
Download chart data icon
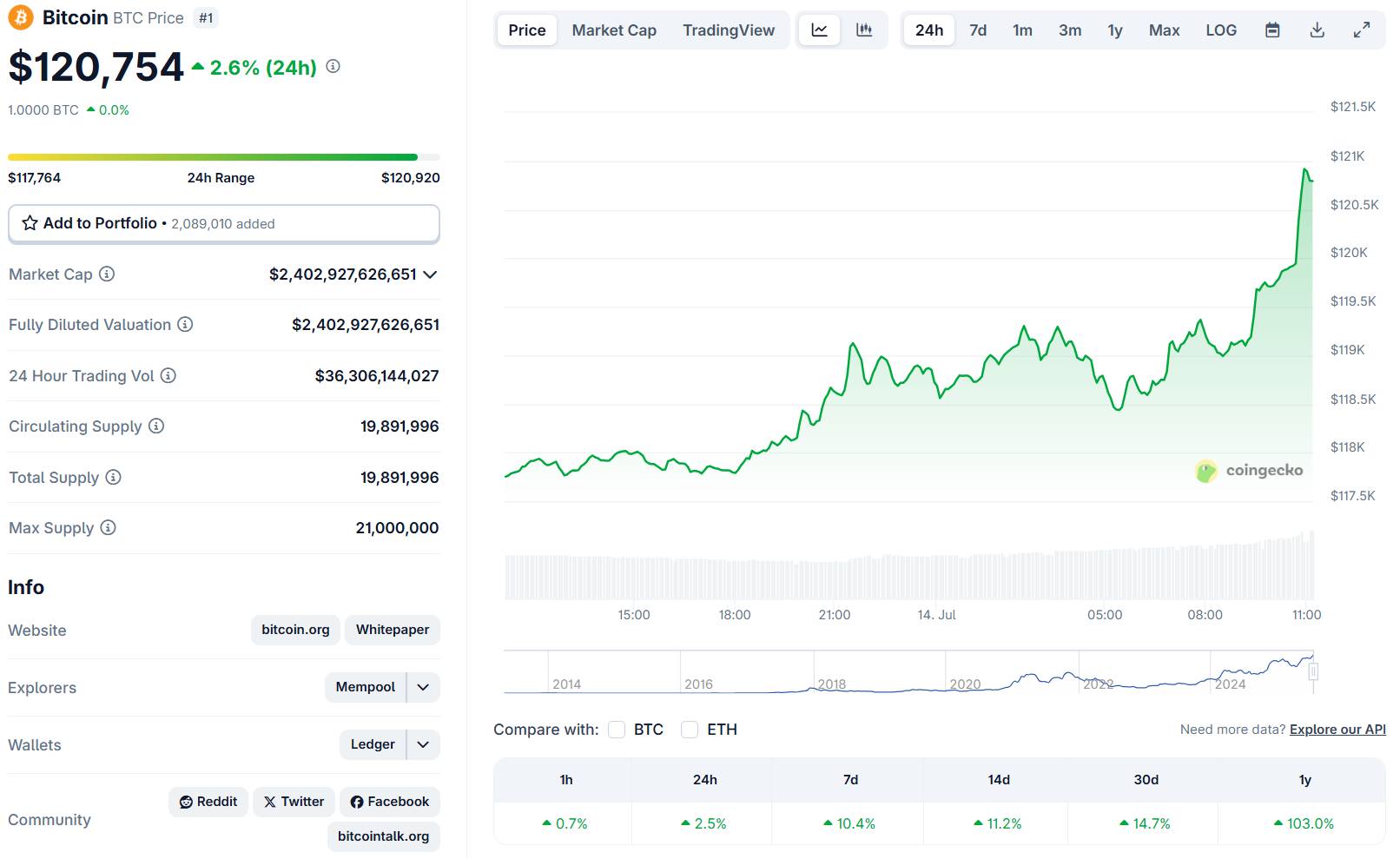click(1317, 30)
